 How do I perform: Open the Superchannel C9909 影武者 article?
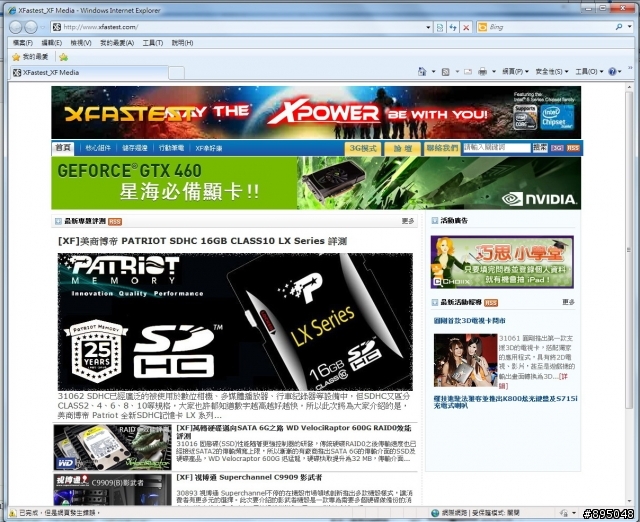point(249,477)
